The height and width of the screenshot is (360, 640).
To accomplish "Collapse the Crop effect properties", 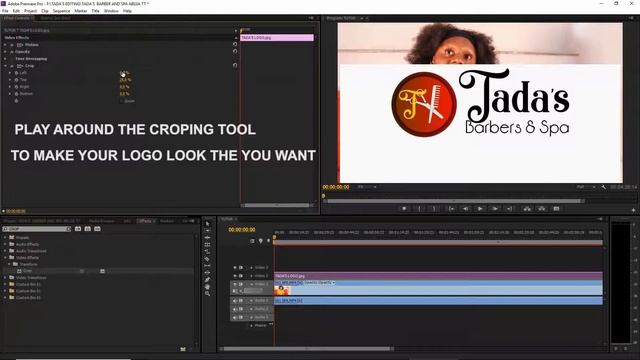I will 6,66.
